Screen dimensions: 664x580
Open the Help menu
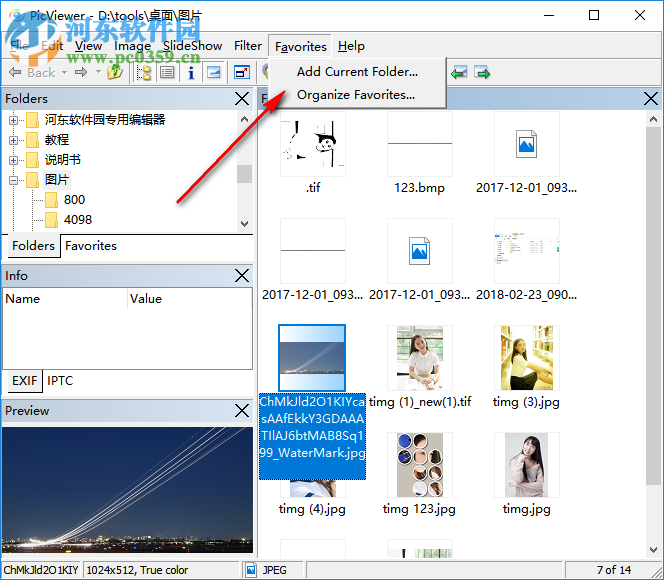click(351, 46)
